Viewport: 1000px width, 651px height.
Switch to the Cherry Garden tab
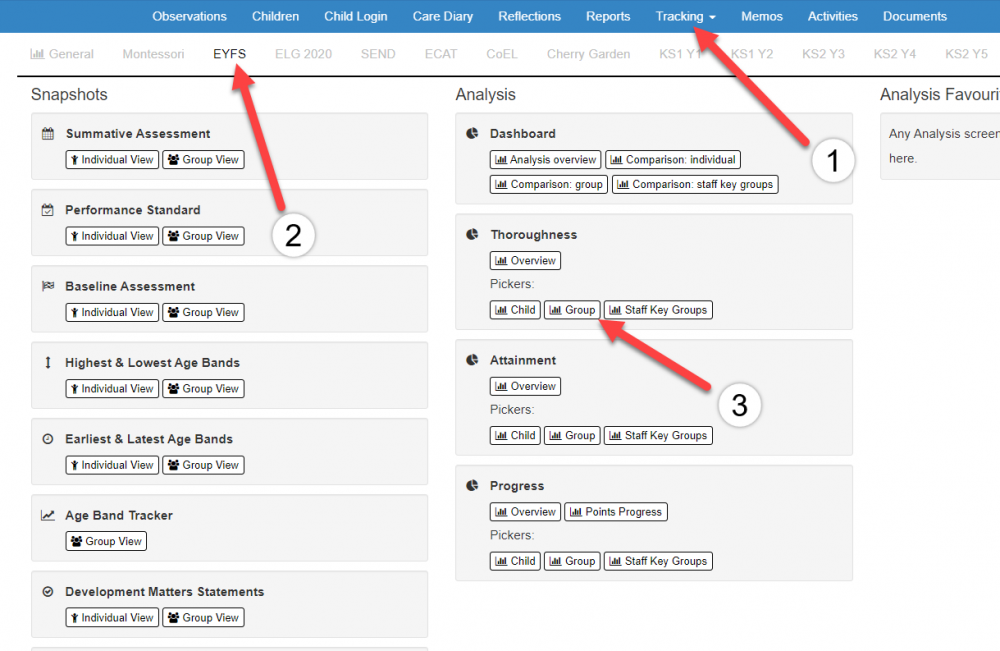pyautogui.click(x=588, y=54)
